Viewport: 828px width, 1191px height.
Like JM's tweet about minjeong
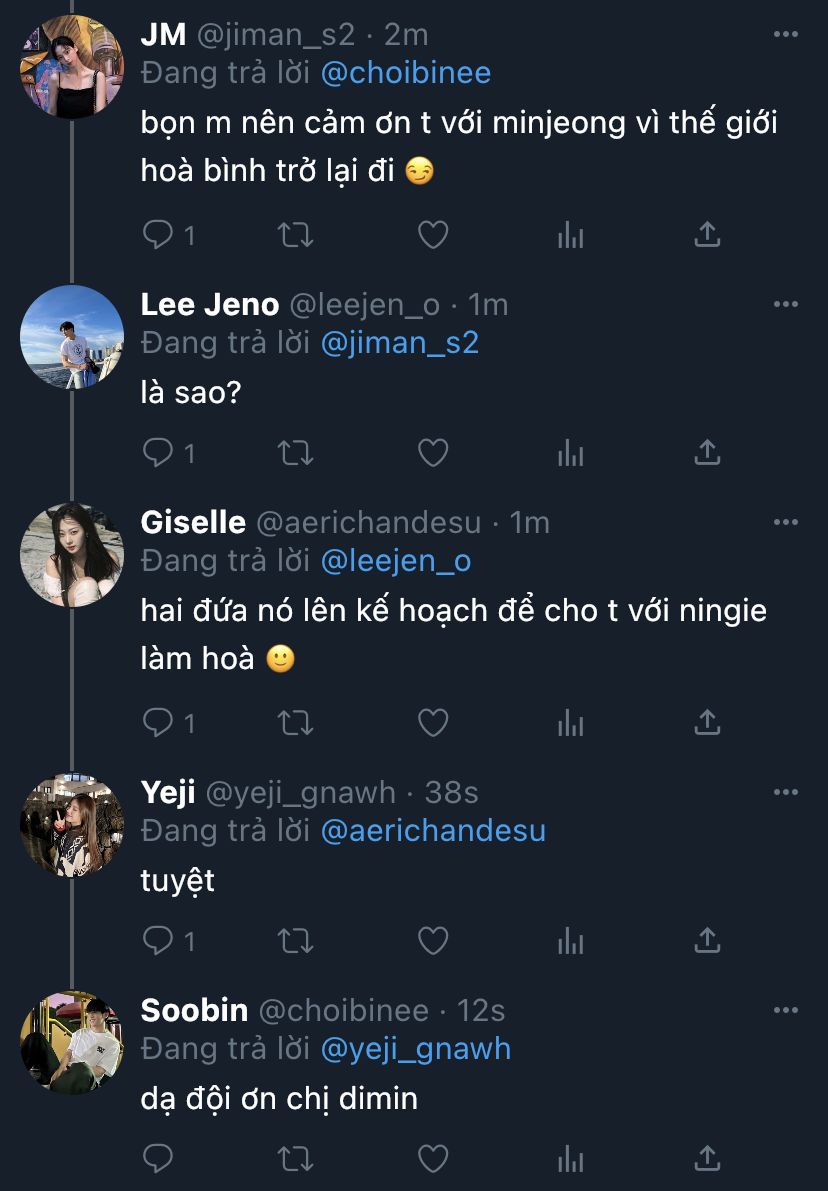pos(432,235)
